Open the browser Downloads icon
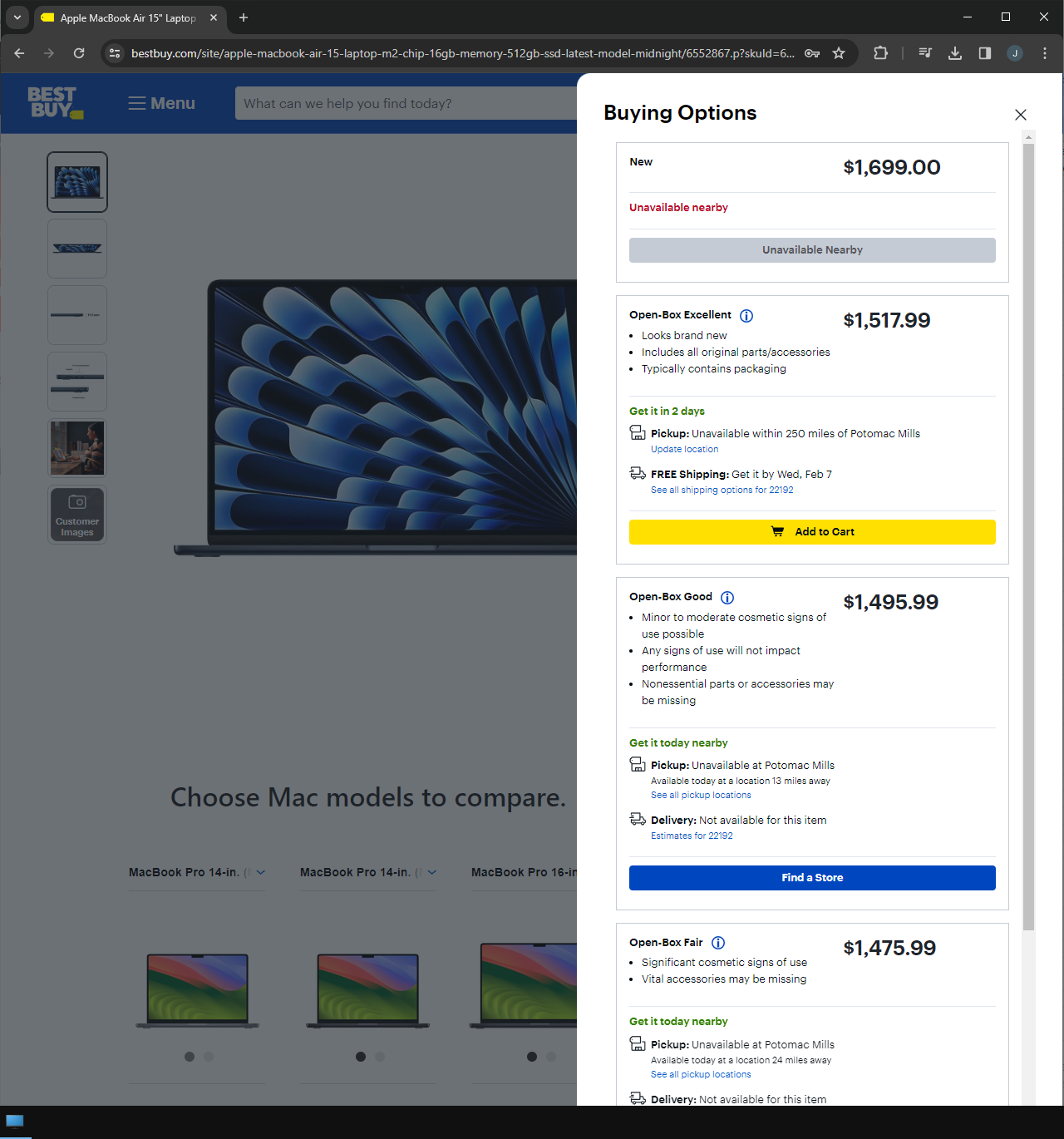The height and width of the screenshot is (1139, 1064). click(955, 53)
